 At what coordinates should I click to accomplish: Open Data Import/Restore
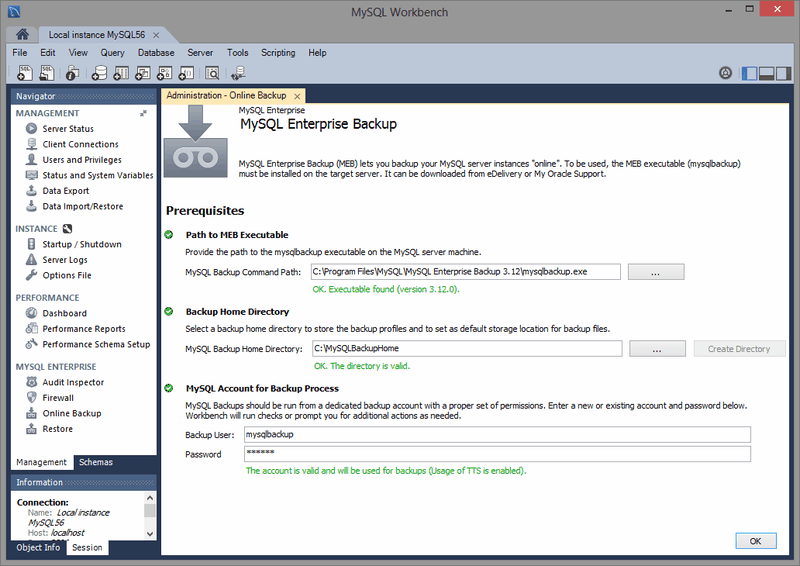click(x=83, y=206)
